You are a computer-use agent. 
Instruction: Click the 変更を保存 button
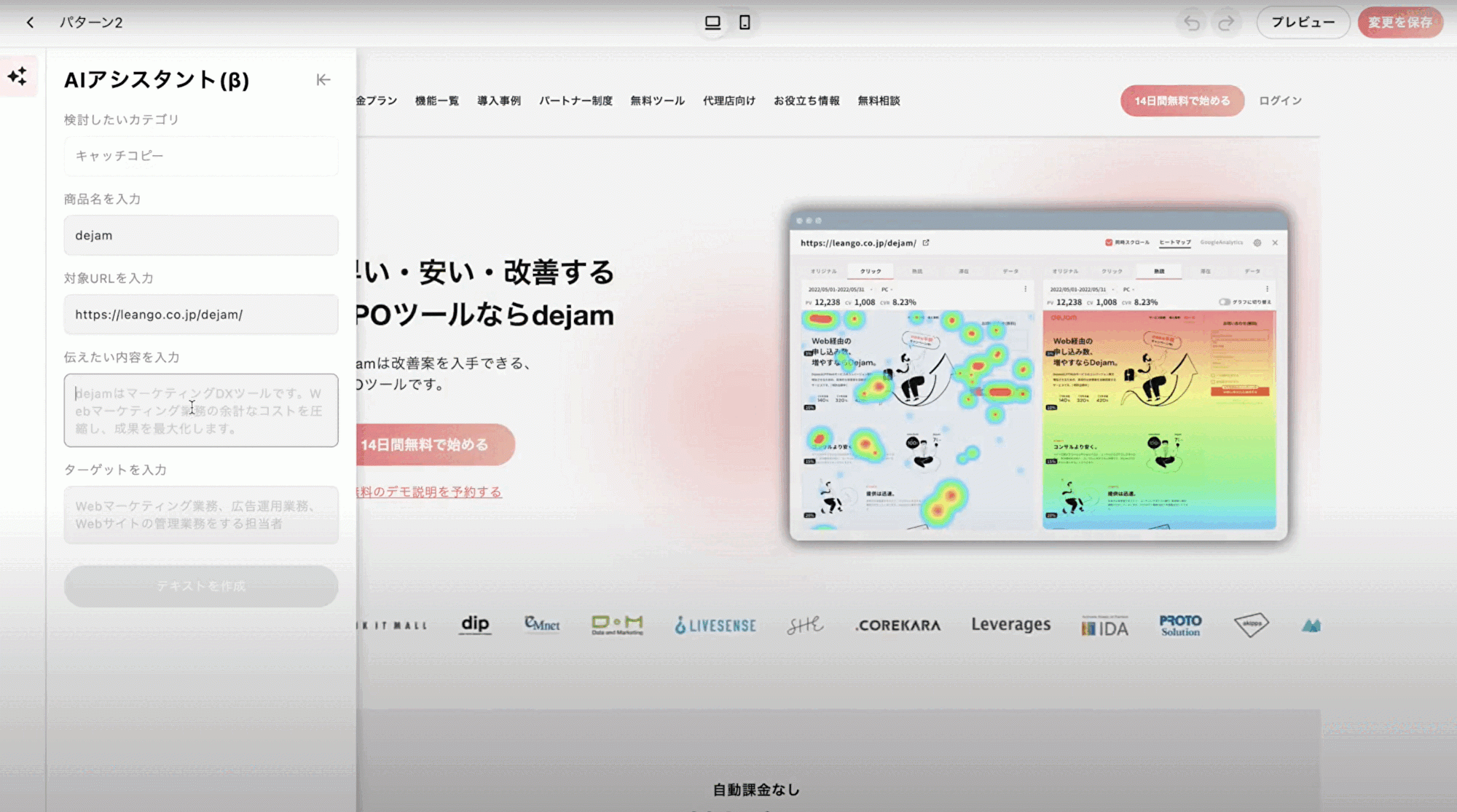[1399, 23]
